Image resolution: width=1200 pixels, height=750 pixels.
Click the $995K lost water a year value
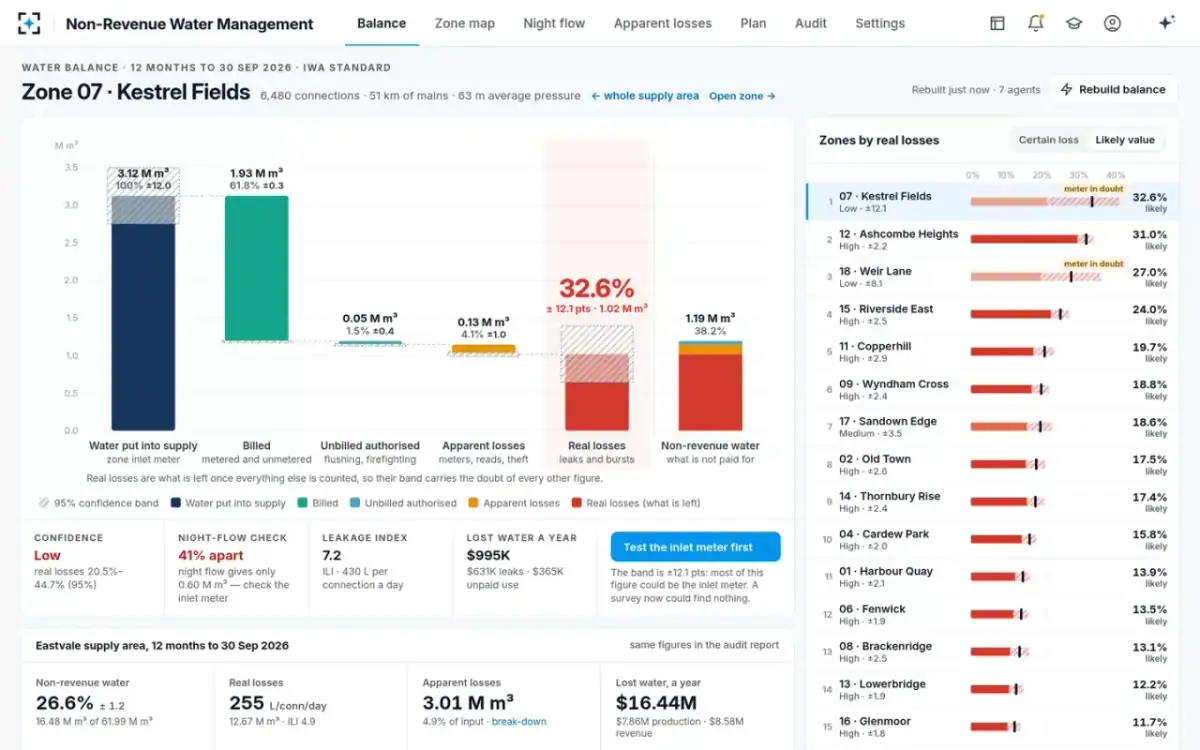(x=489, y=555)
